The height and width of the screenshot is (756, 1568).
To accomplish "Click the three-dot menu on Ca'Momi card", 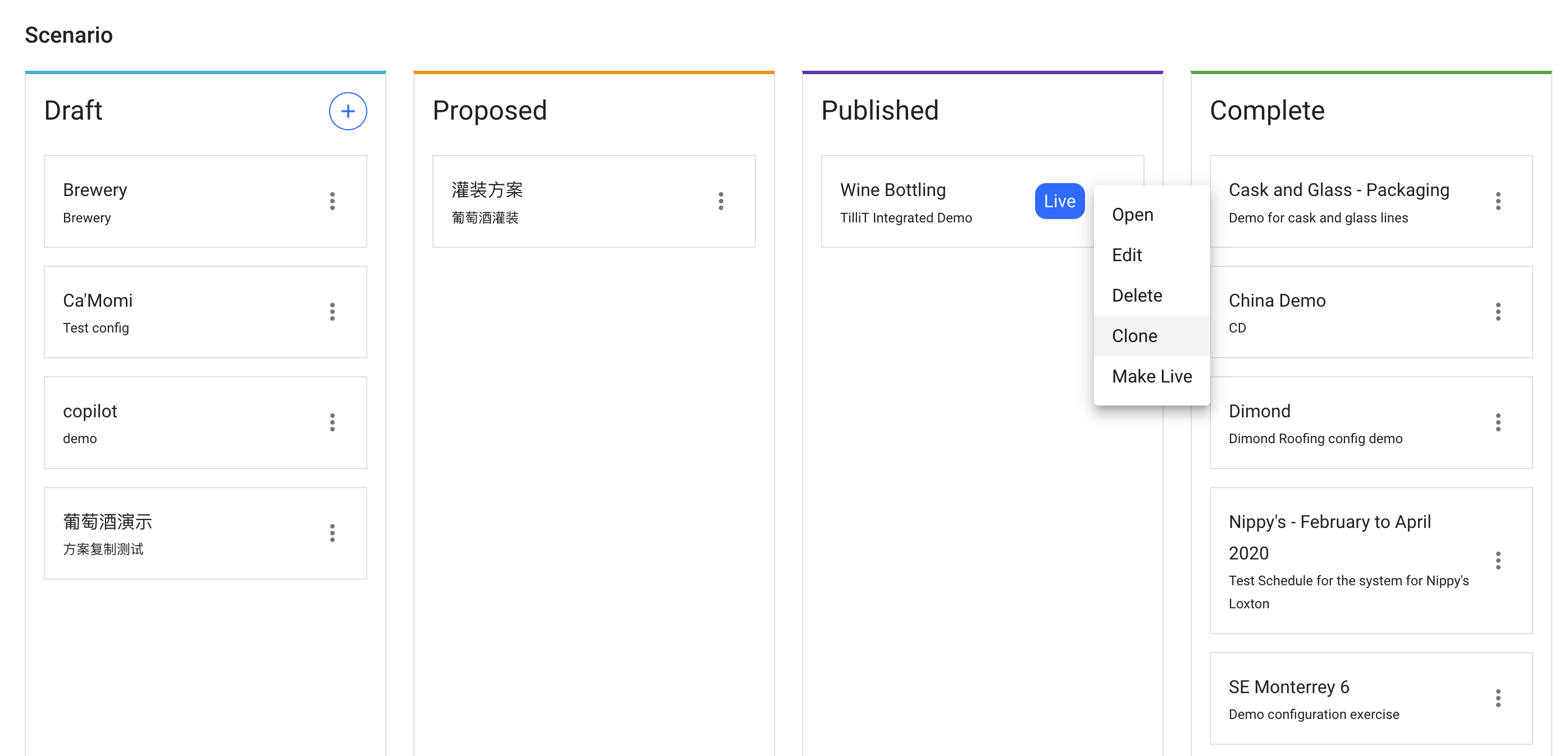I will coord(333,312).
